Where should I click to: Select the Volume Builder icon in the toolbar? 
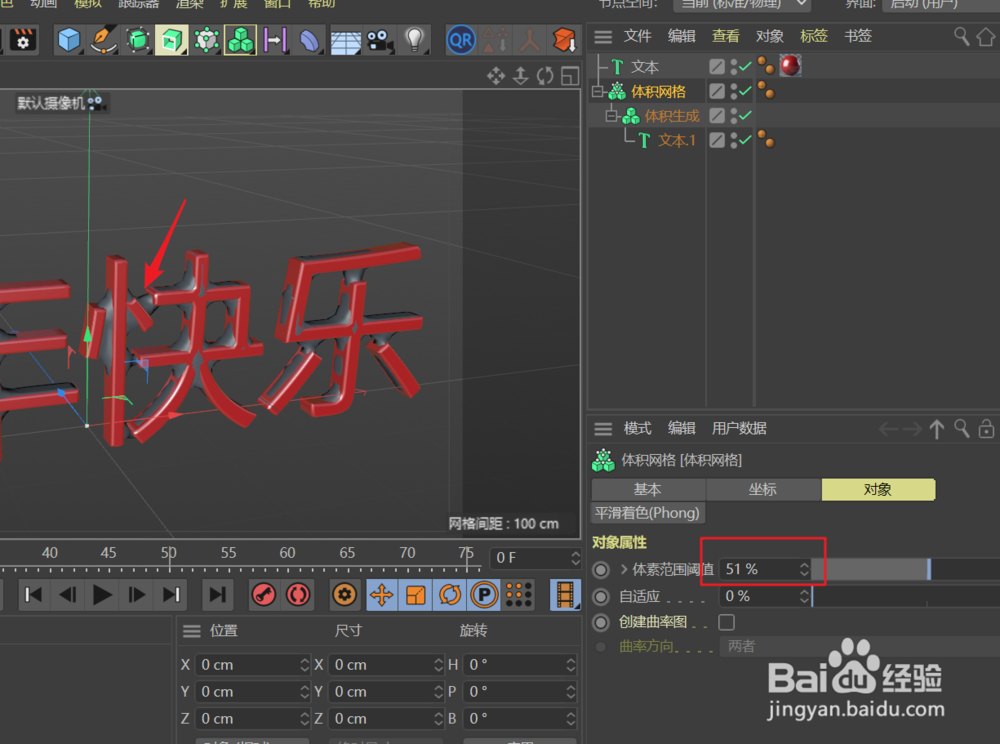239,40
